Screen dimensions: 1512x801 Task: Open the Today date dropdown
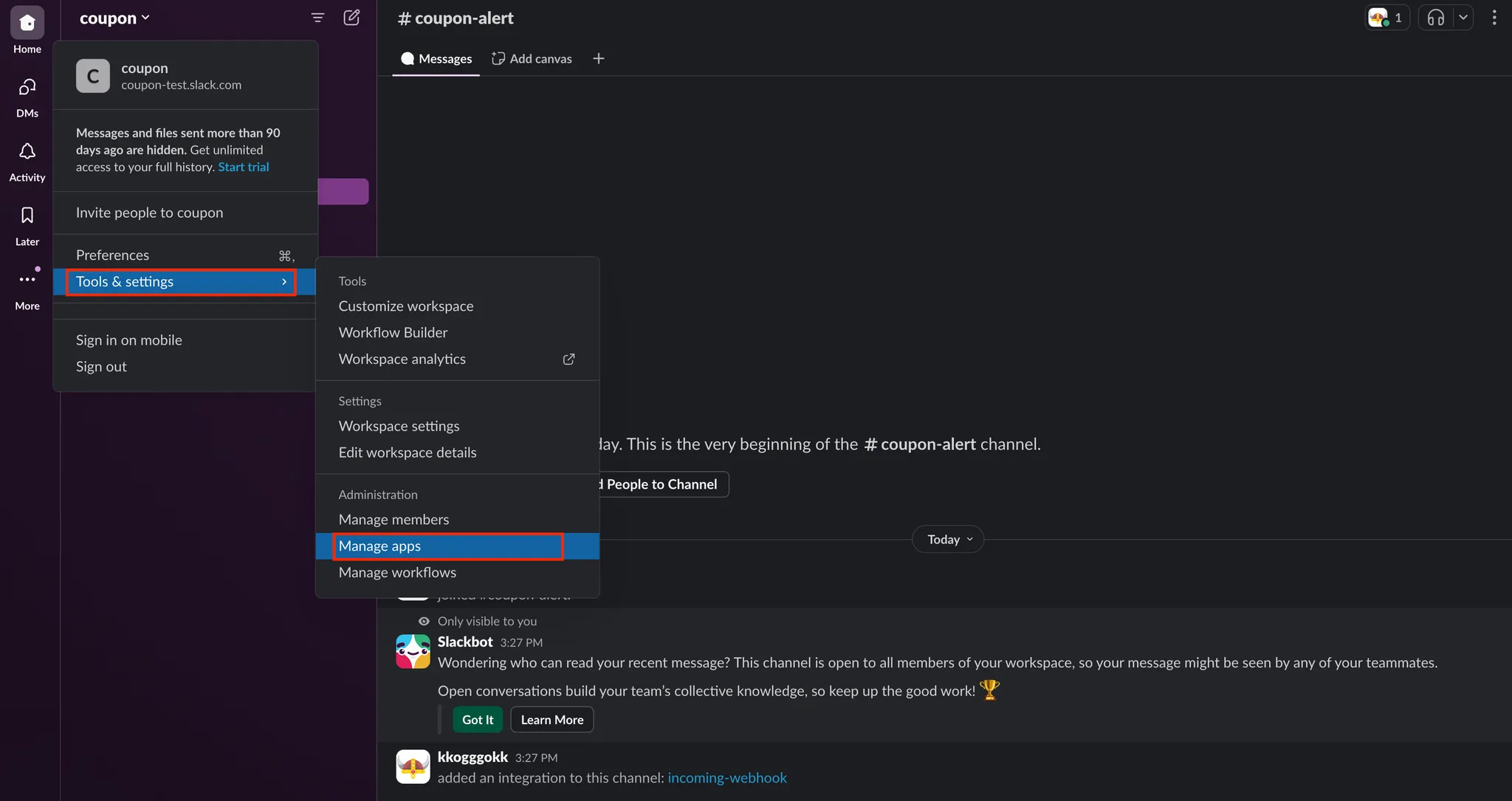tap(949, 540)
